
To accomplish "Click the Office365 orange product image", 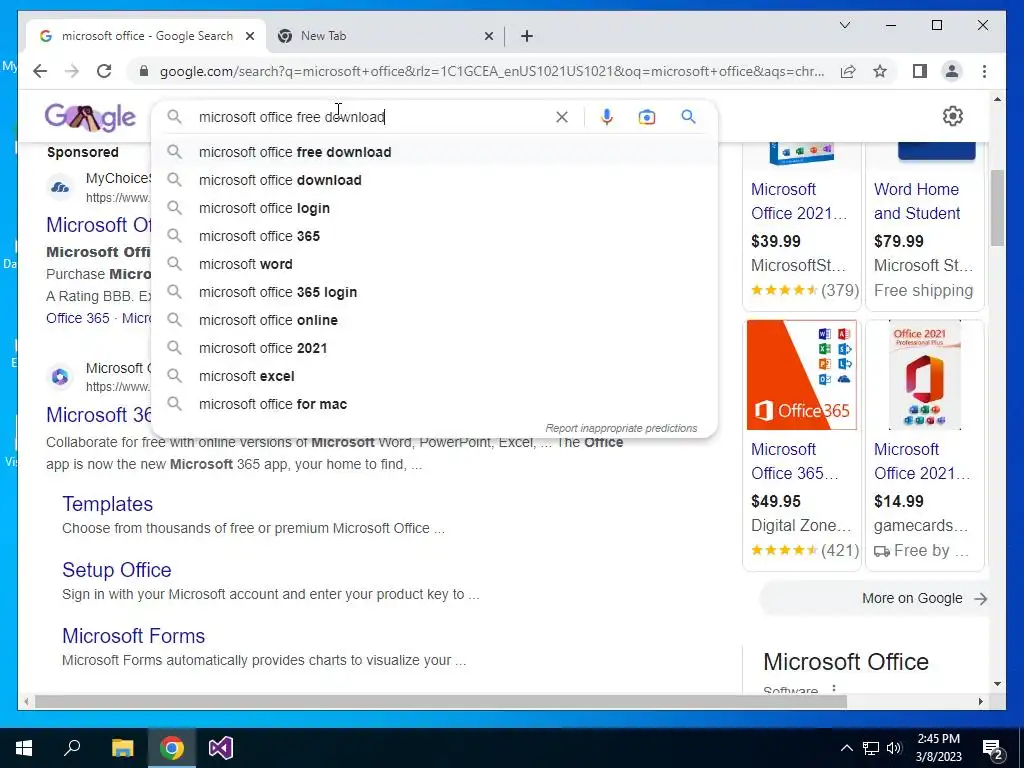I will tap(801, 375).
